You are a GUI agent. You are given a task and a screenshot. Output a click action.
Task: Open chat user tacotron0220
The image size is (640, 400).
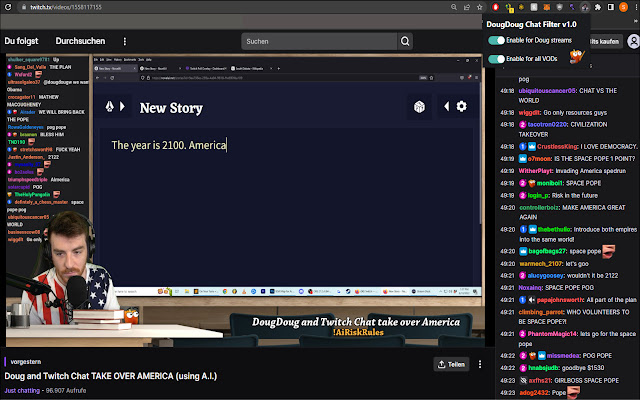pos(547,124)
